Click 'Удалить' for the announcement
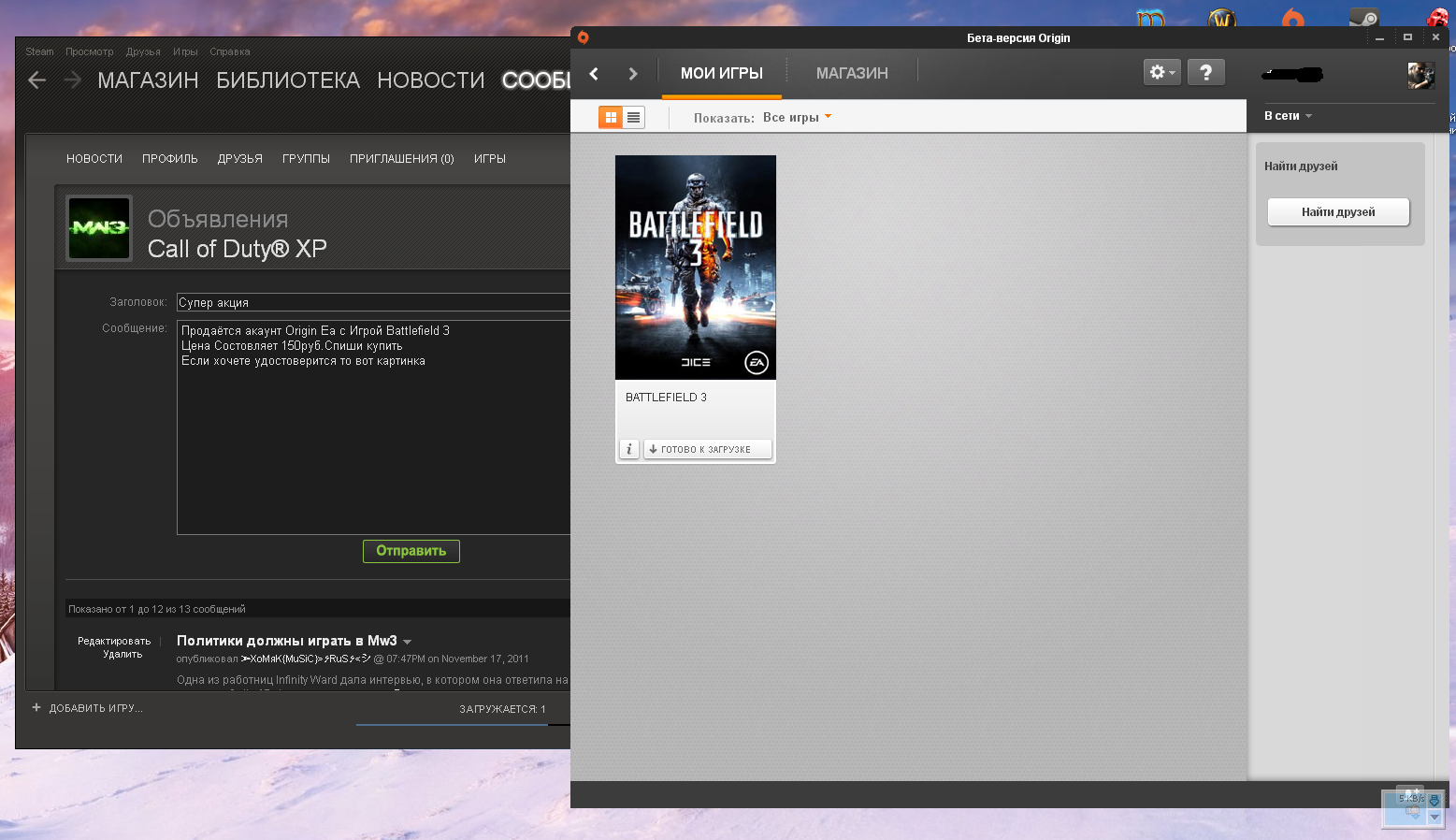 click(123, 655)
